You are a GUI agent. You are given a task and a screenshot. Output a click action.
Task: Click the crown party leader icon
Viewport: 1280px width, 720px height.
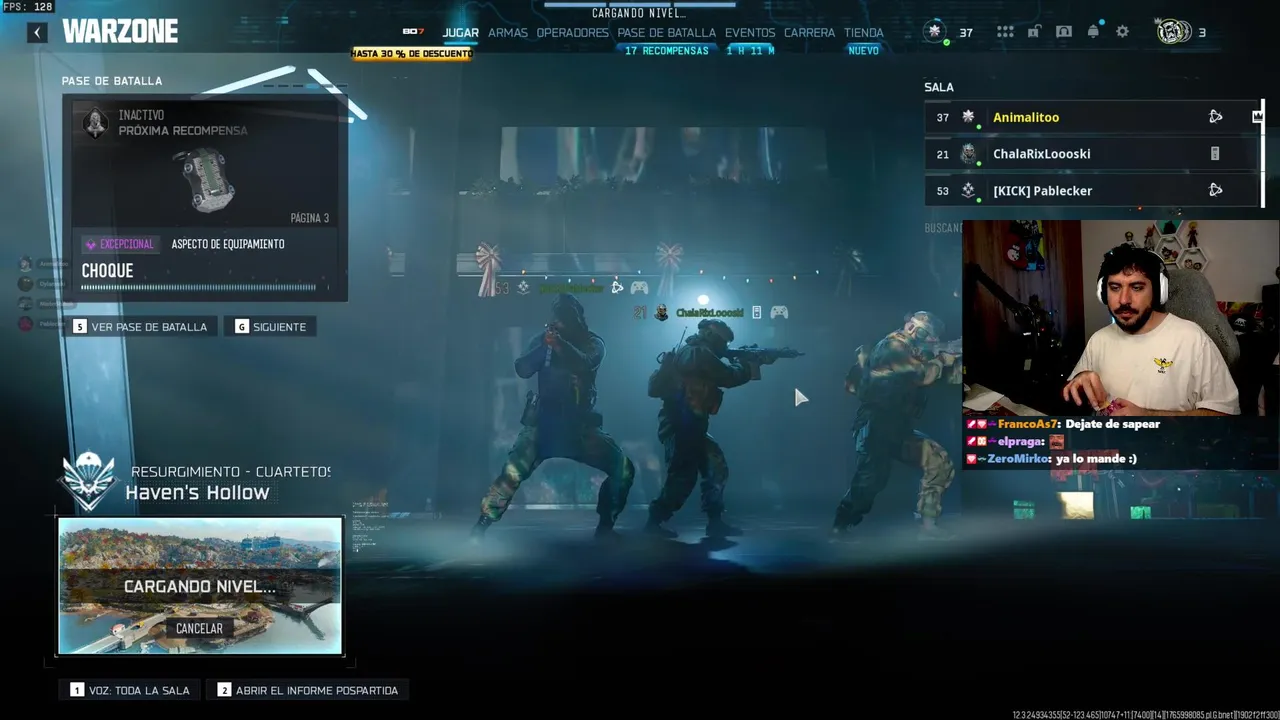1257,117
